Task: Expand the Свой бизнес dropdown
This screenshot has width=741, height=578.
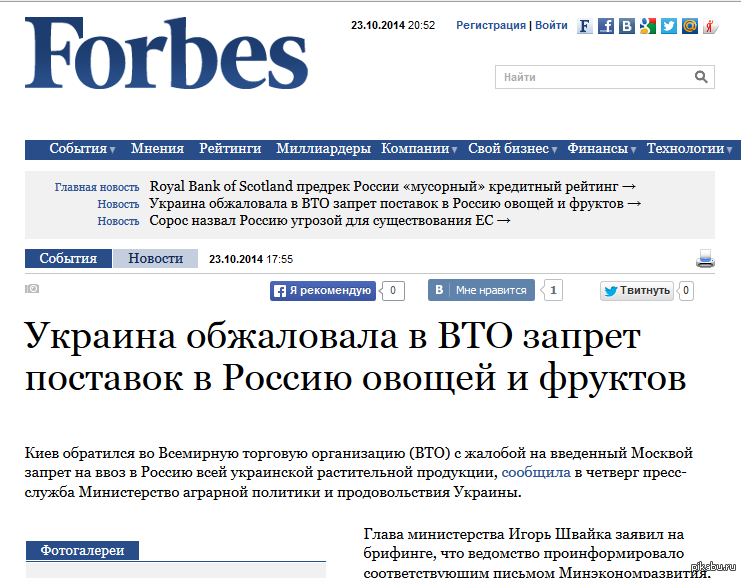Action: click(513, 149)
